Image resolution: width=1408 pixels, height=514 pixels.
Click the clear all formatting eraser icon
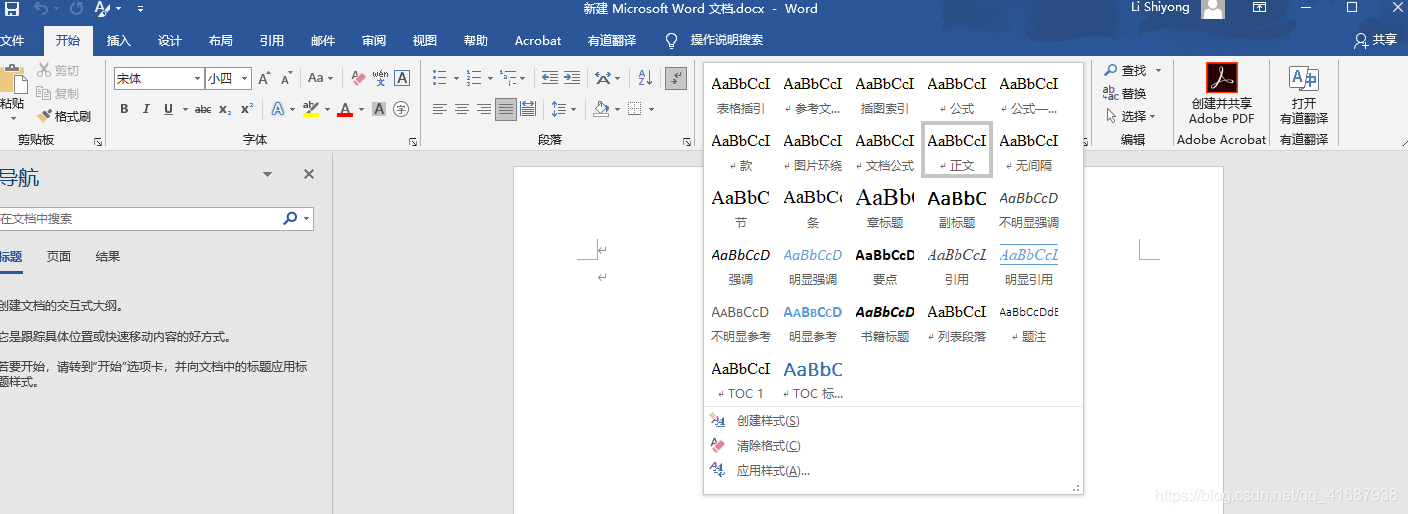click(359, 78)
